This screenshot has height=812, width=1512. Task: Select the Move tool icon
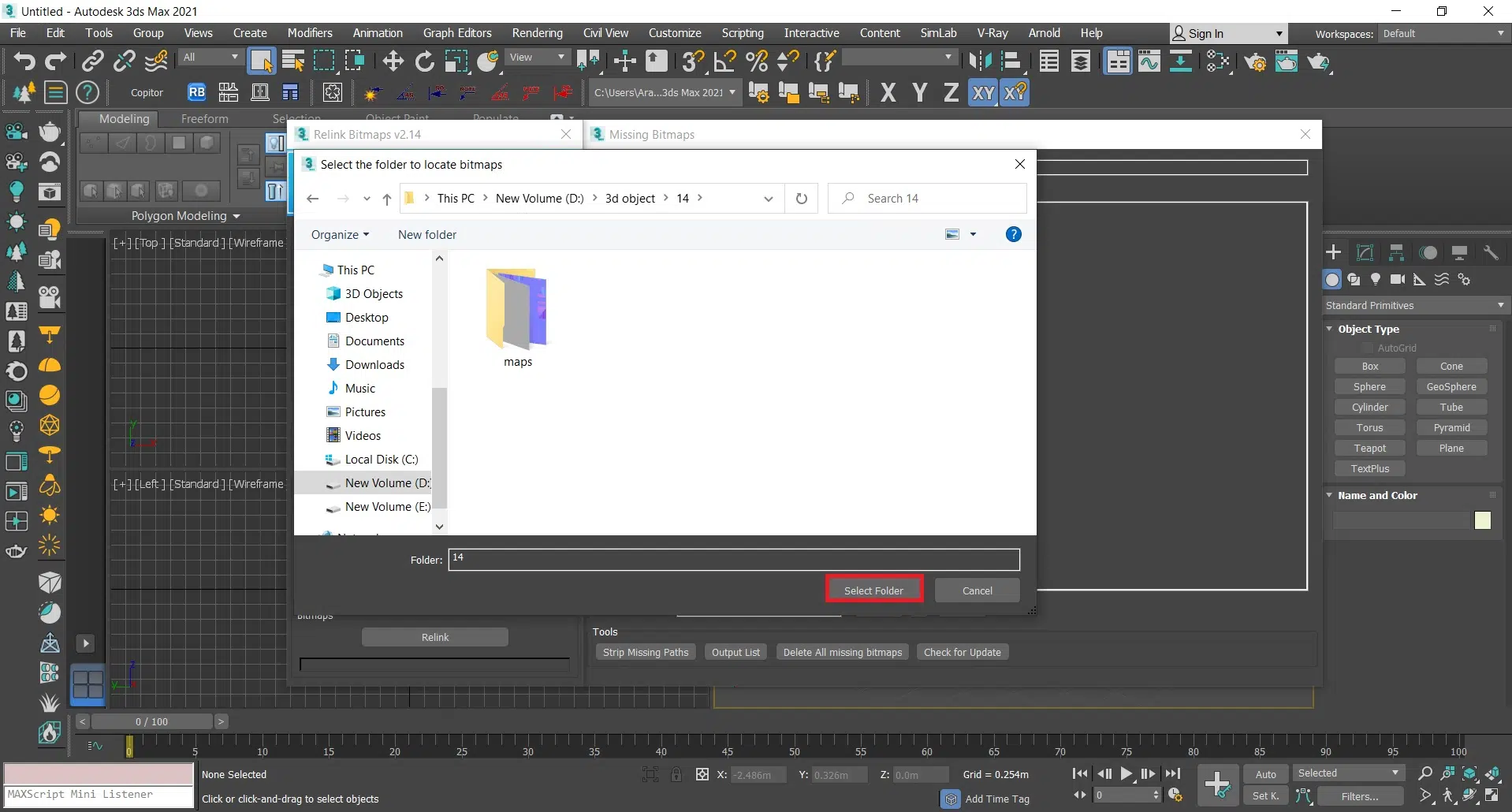click(393, 61)
